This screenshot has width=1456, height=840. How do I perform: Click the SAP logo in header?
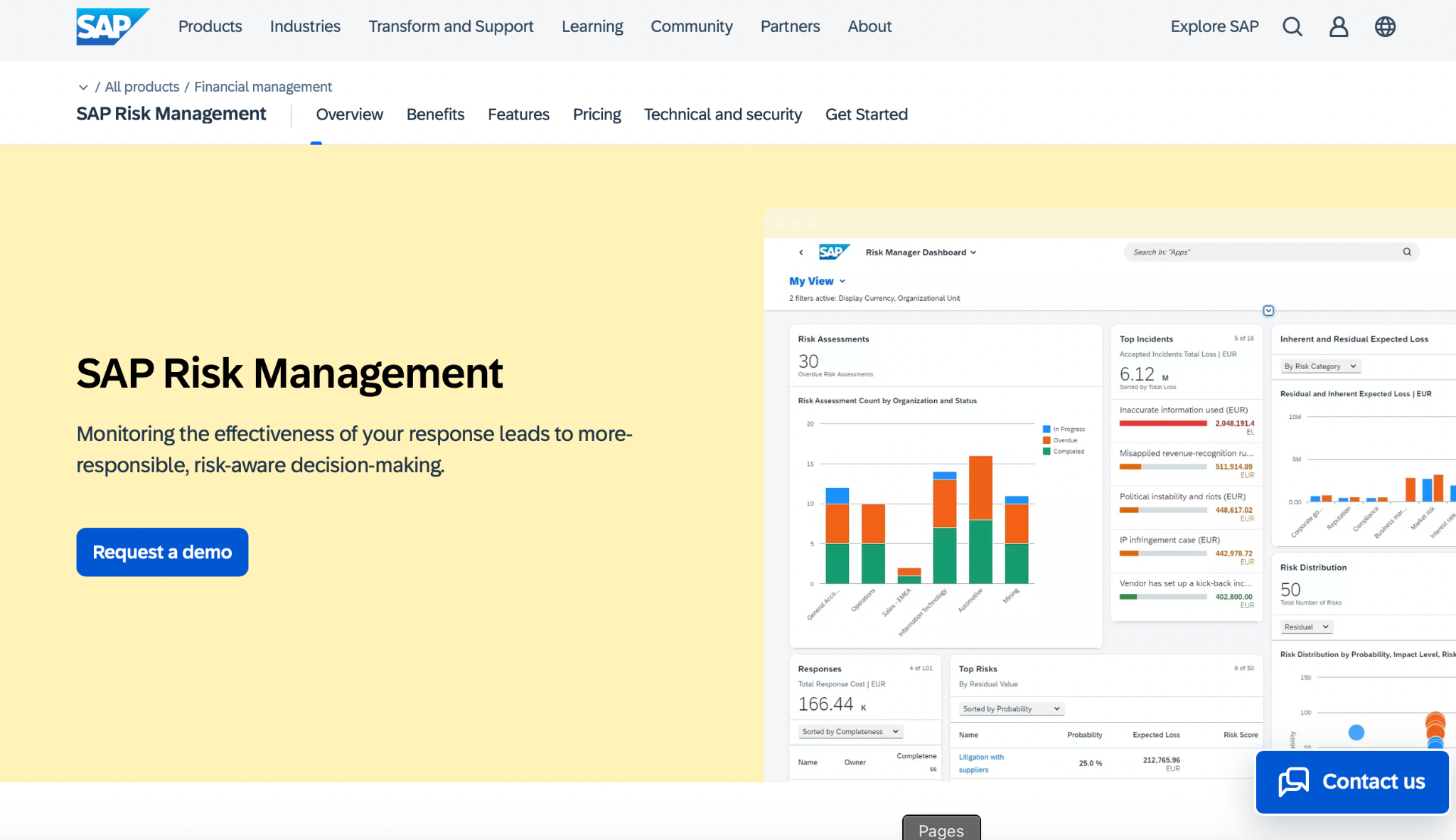pos(112,26)
